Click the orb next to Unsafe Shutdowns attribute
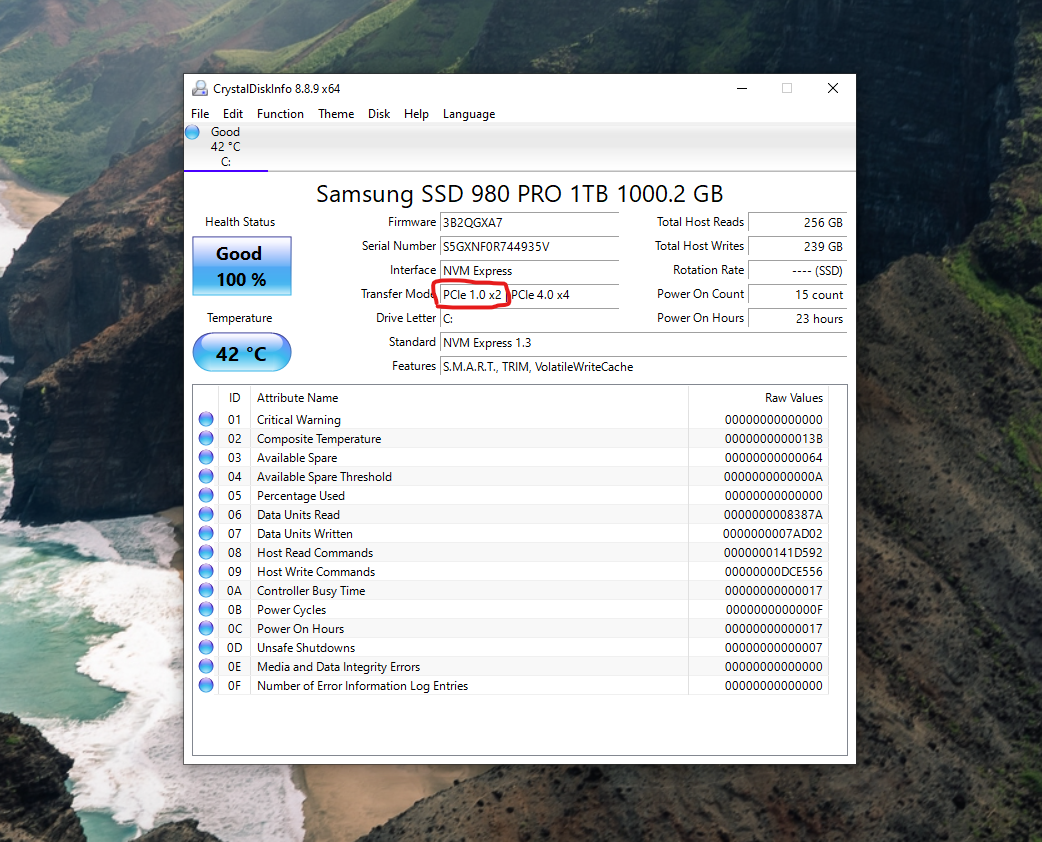Viewport: 1042px width, 842px height. [206, 647]
